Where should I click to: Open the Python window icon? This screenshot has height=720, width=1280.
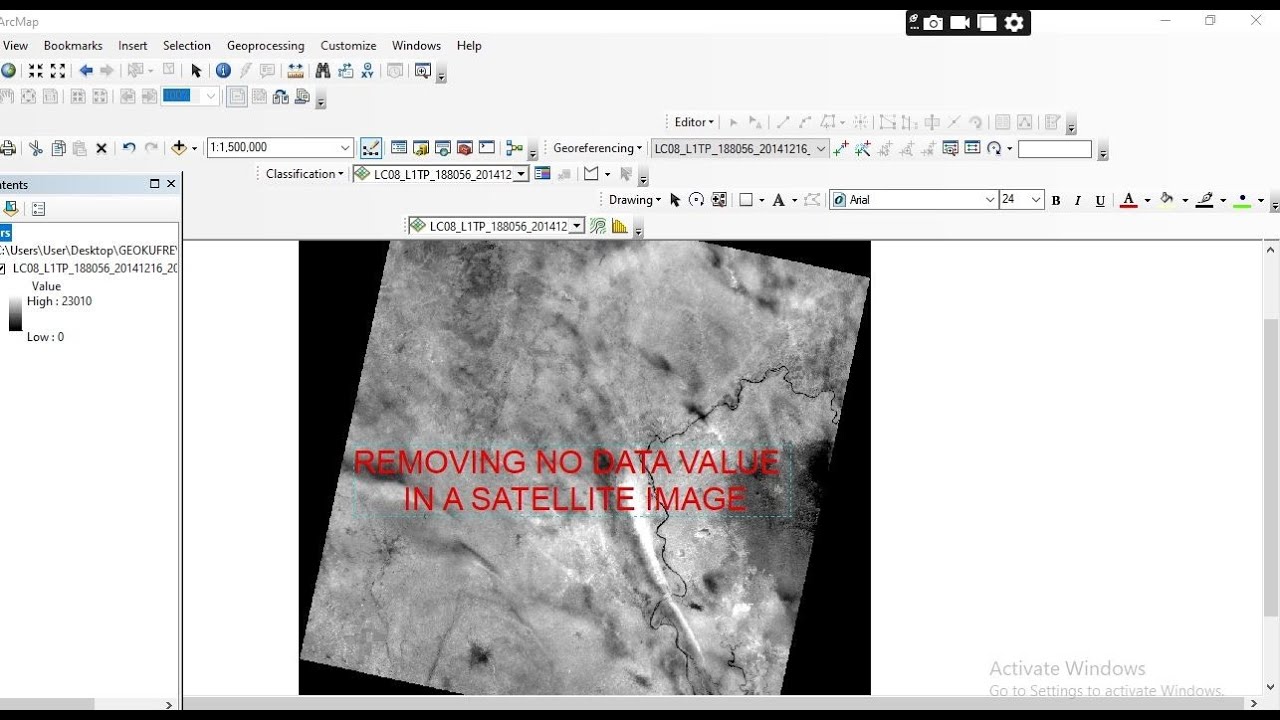tap(487, 148)
